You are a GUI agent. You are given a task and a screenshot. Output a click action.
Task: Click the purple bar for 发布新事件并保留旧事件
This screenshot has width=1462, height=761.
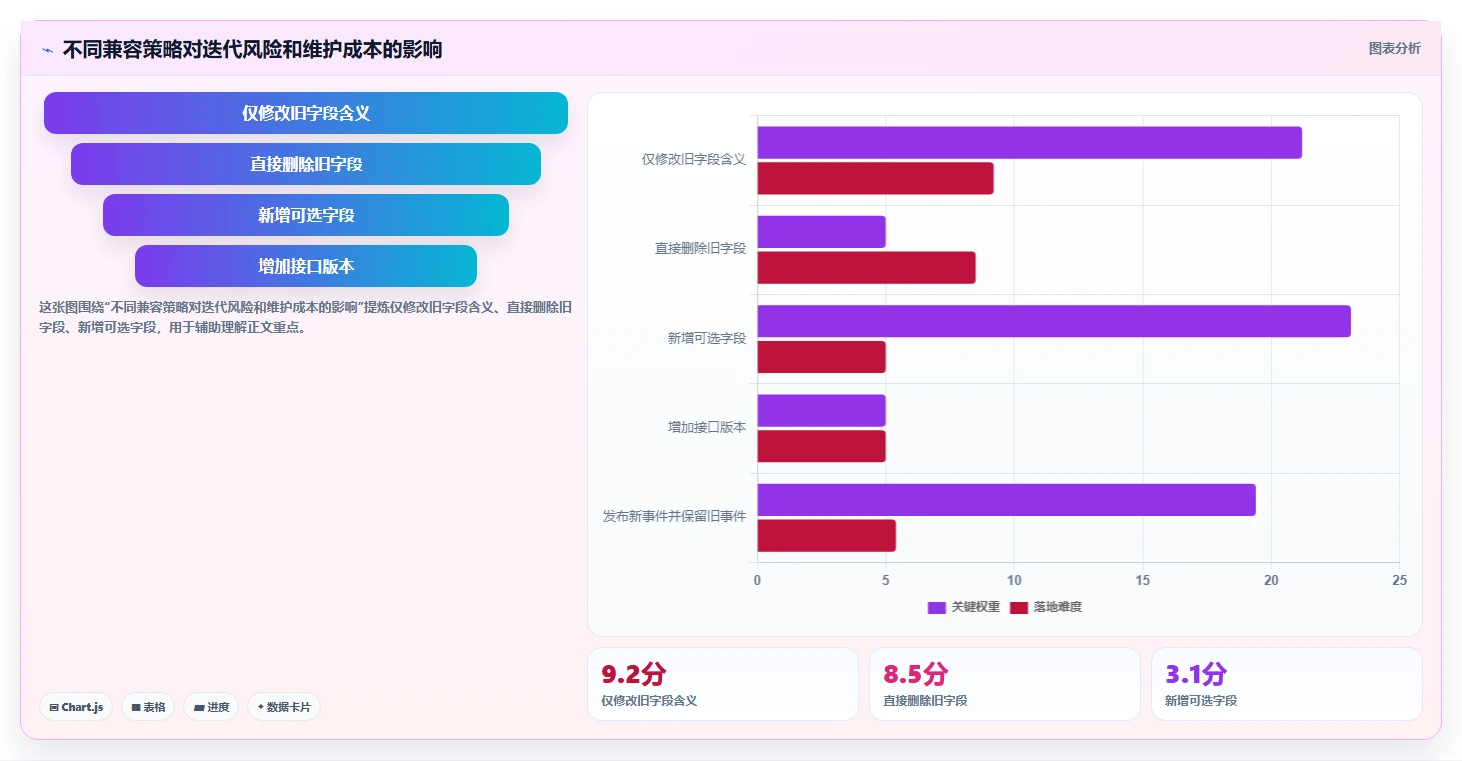coord(1006,500)
